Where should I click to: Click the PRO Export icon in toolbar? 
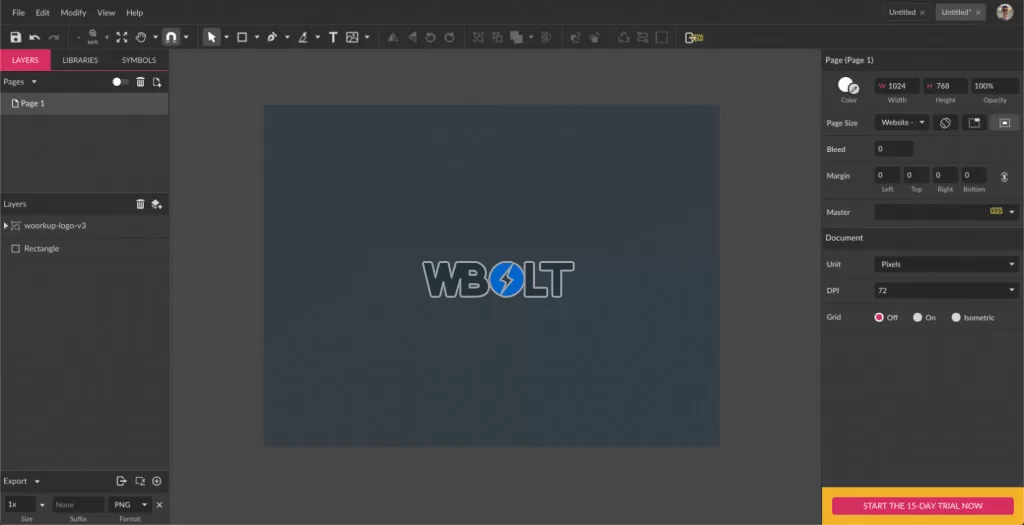694,37
